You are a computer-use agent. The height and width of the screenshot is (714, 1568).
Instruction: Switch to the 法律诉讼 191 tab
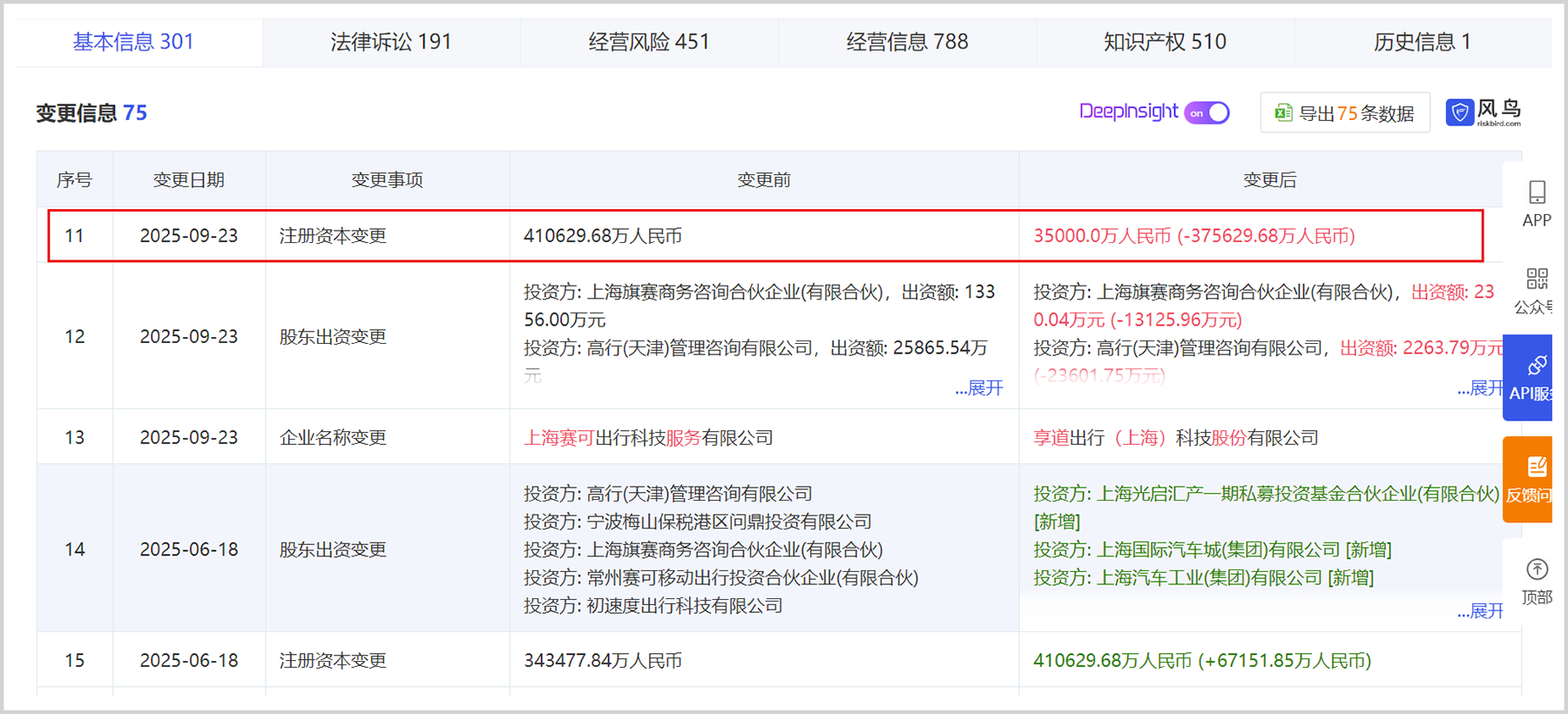[x=391, y=42]
